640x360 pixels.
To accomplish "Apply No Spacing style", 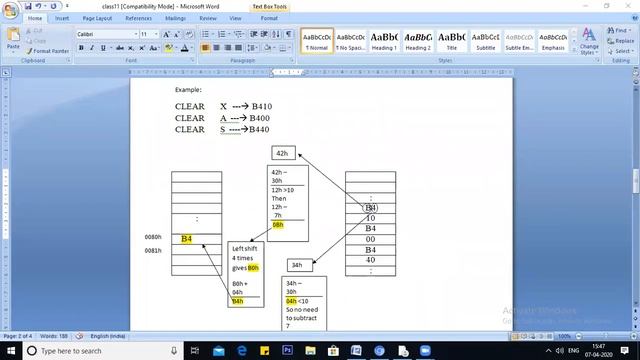I will click(350, 41).
